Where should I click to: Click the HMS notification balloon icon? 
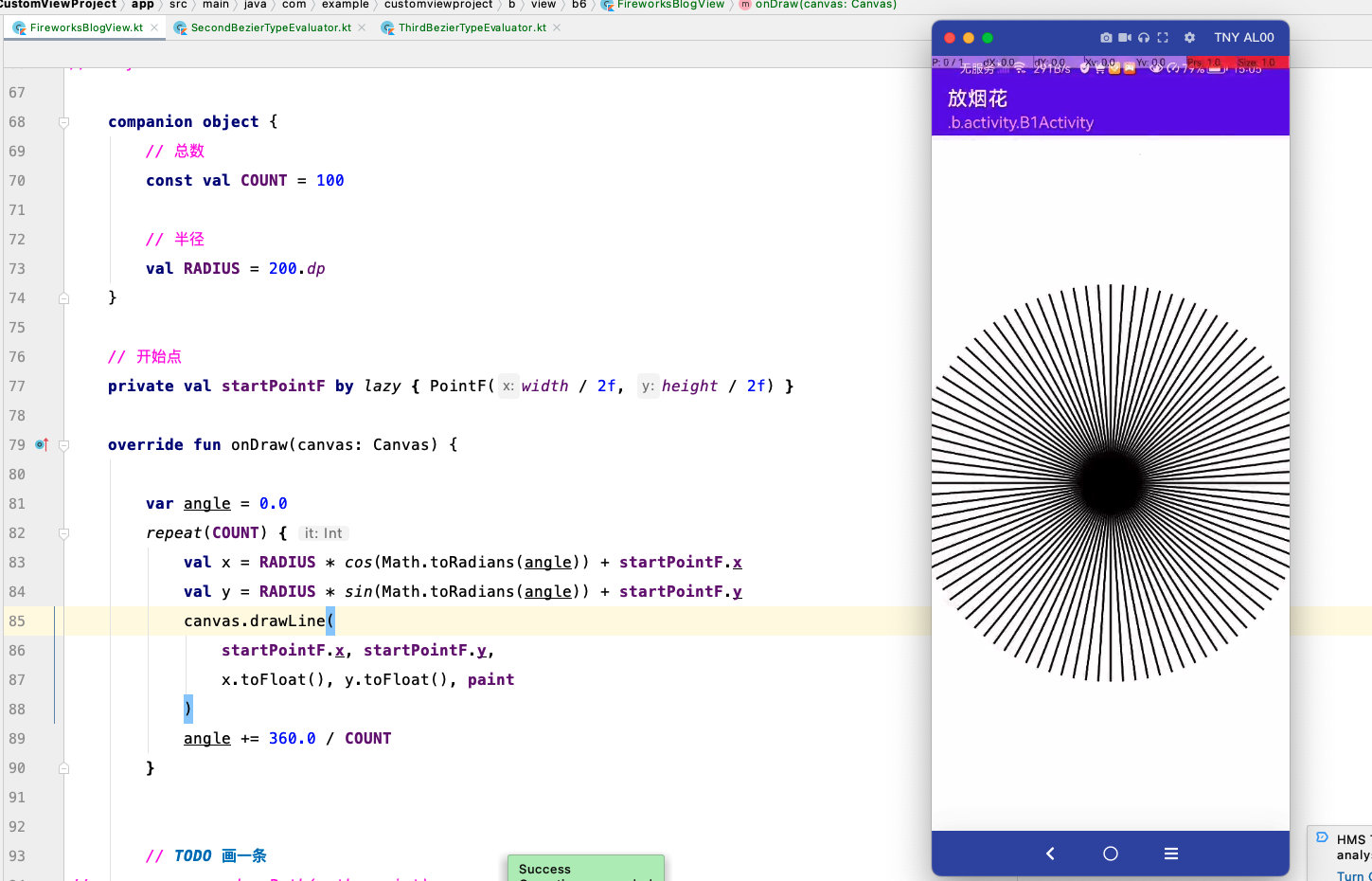1322,836
